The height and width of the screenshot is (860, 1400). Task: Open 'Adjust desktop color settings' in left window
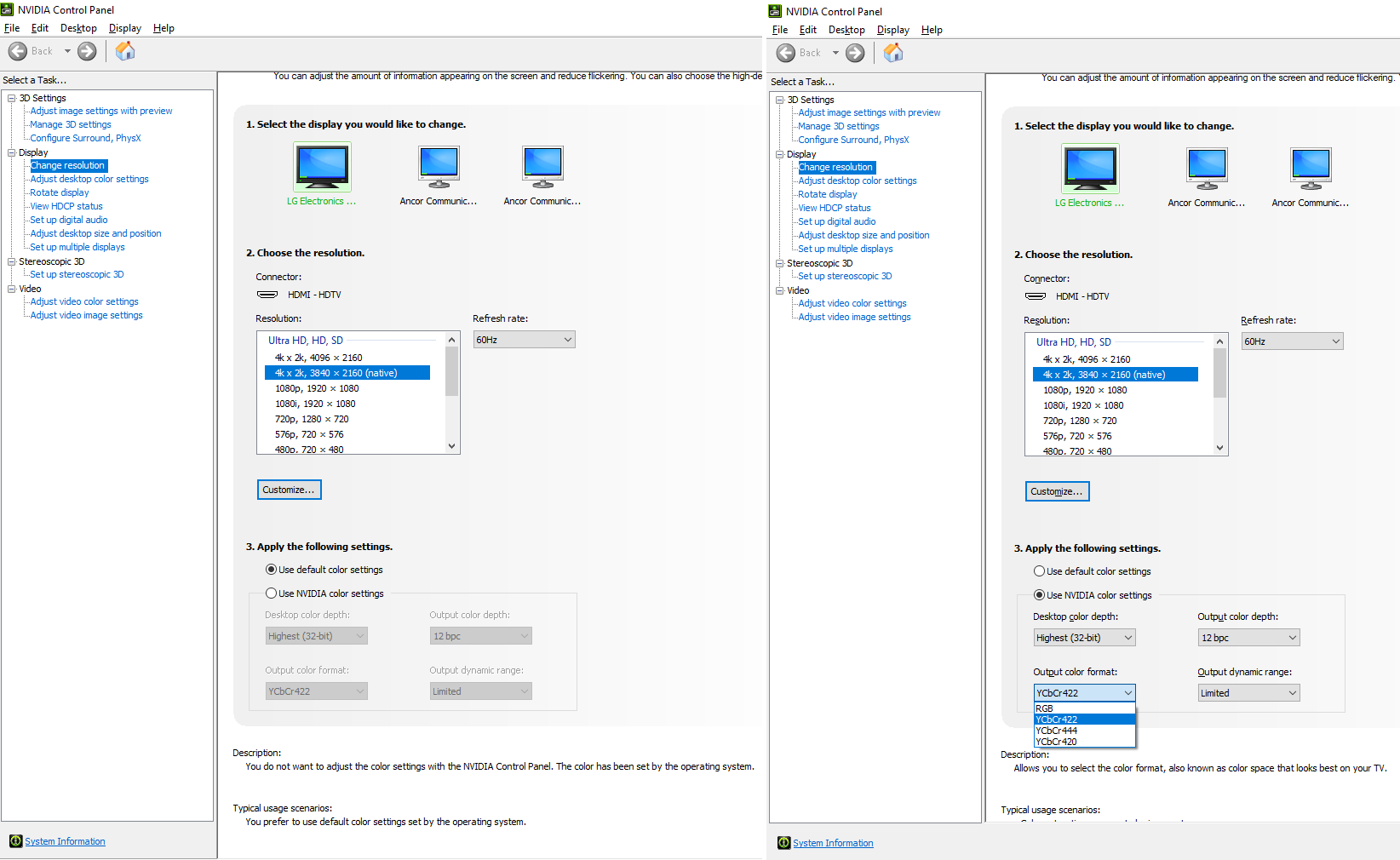[x=89, y=179]
